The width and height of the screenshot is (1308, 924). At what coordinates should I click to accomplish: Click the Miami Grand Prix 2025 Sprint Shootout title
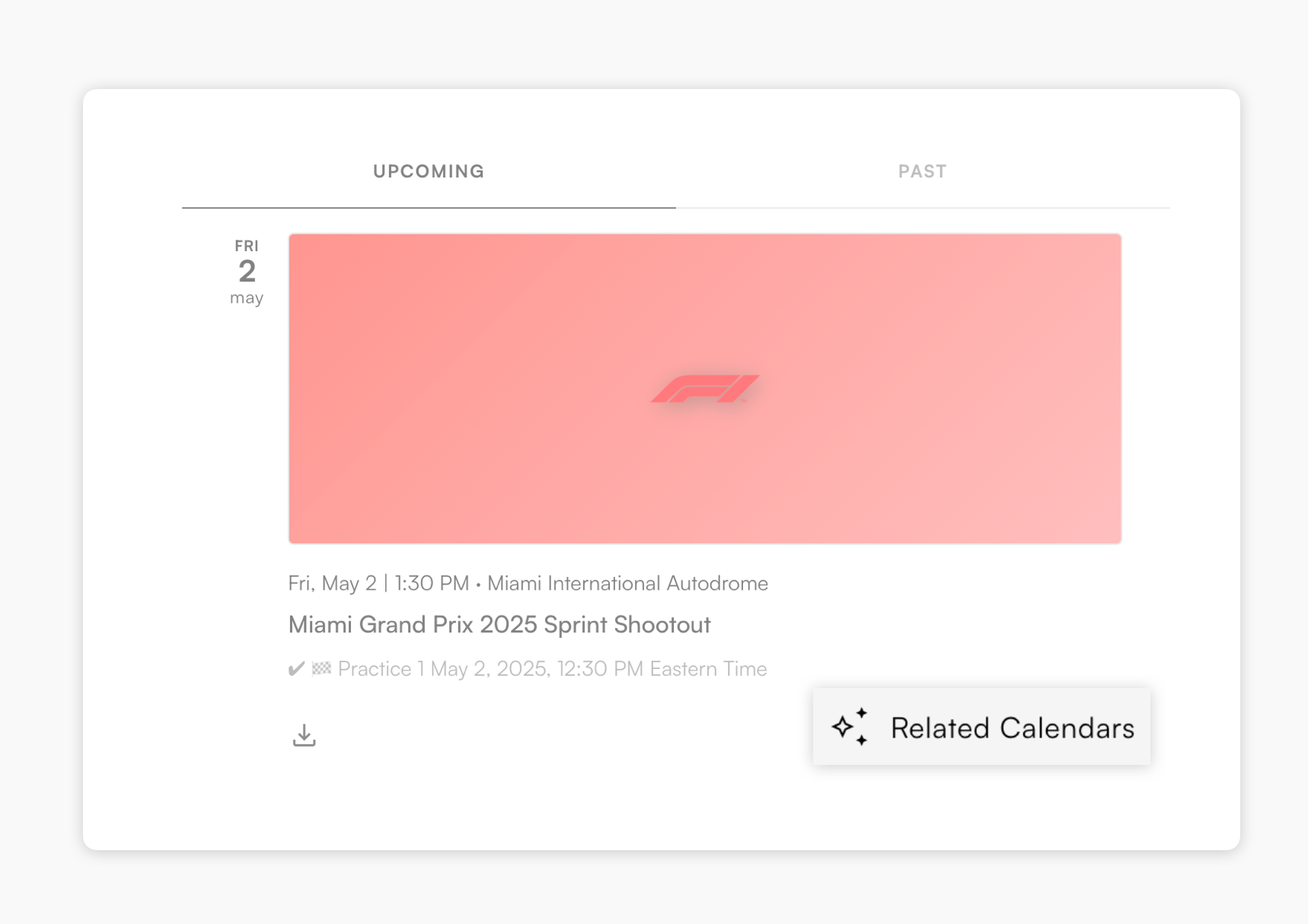coord(499,624)
